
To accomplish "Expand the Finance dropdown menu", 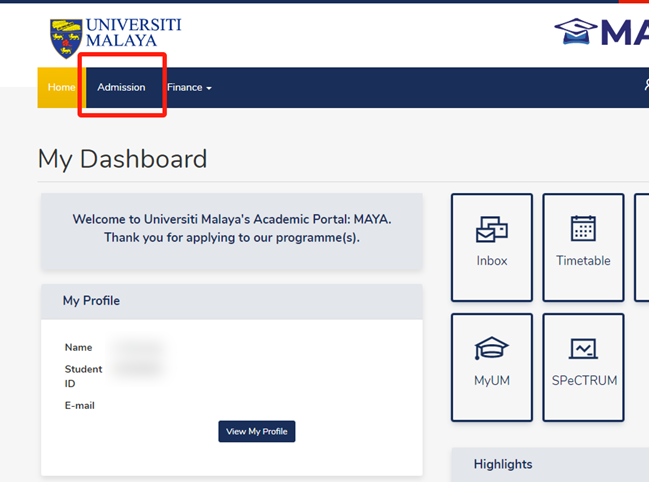I will [x=189, y=87].
